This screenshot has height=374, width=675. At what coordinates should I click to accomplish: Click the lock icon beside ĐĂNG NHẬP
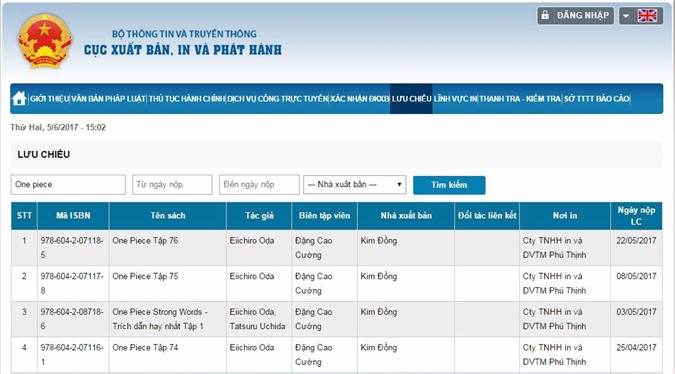[x=545, y=15]
